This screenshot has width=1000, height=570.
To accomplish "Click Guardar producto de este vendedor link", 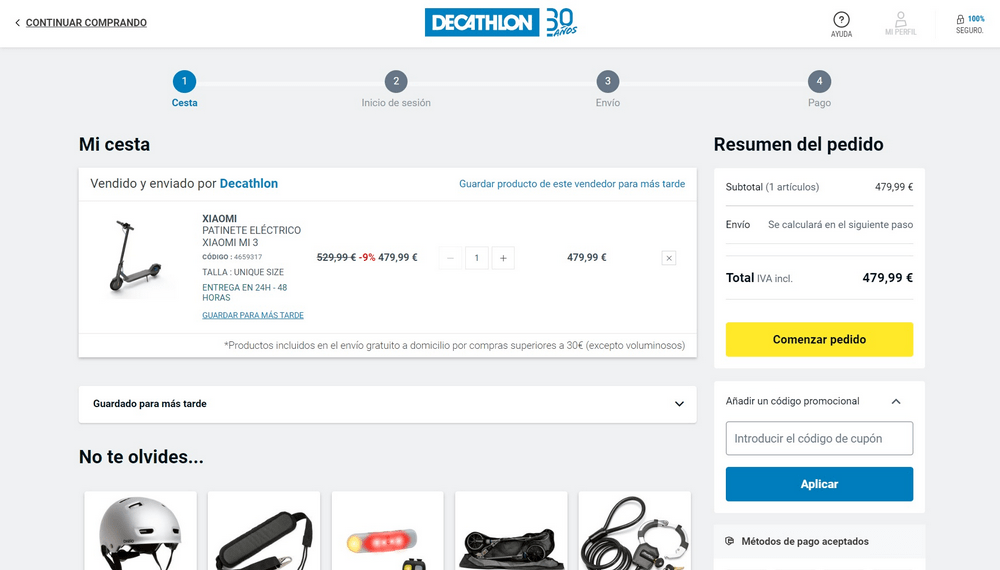I will coord(572,184).
